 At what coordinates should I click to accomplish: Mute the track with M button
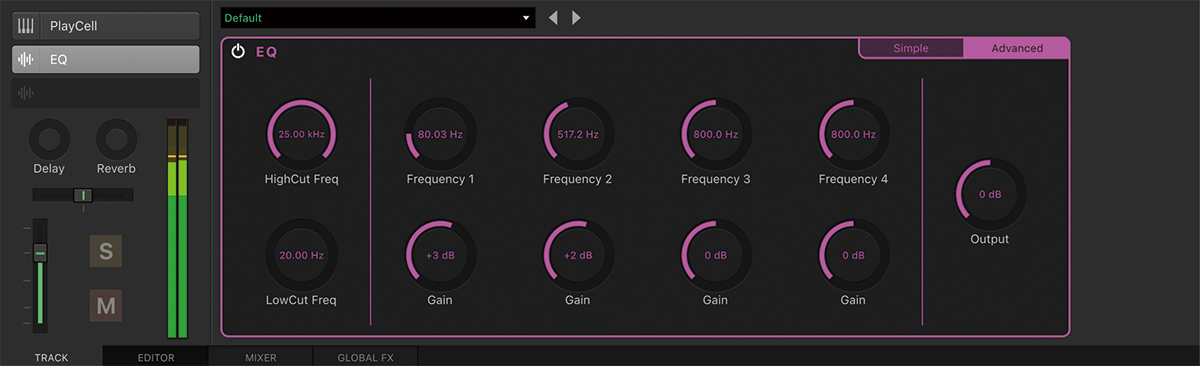tap(106, 305)
